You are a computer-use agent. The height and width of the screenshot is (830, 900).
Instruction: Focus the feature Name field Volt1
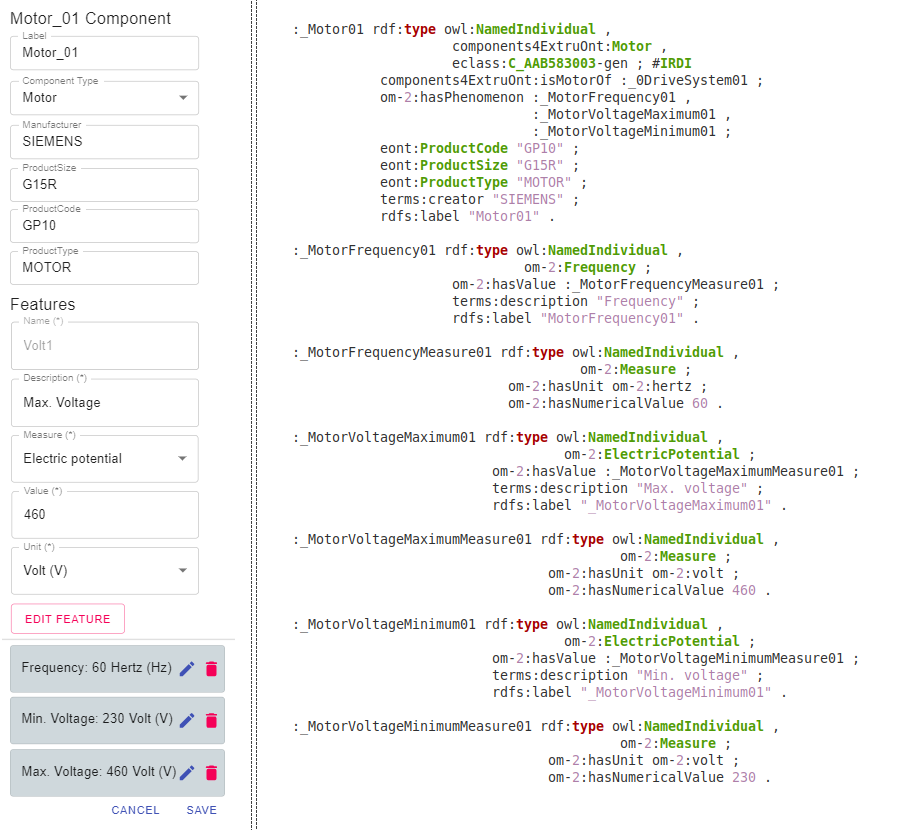tap(104, 346)
